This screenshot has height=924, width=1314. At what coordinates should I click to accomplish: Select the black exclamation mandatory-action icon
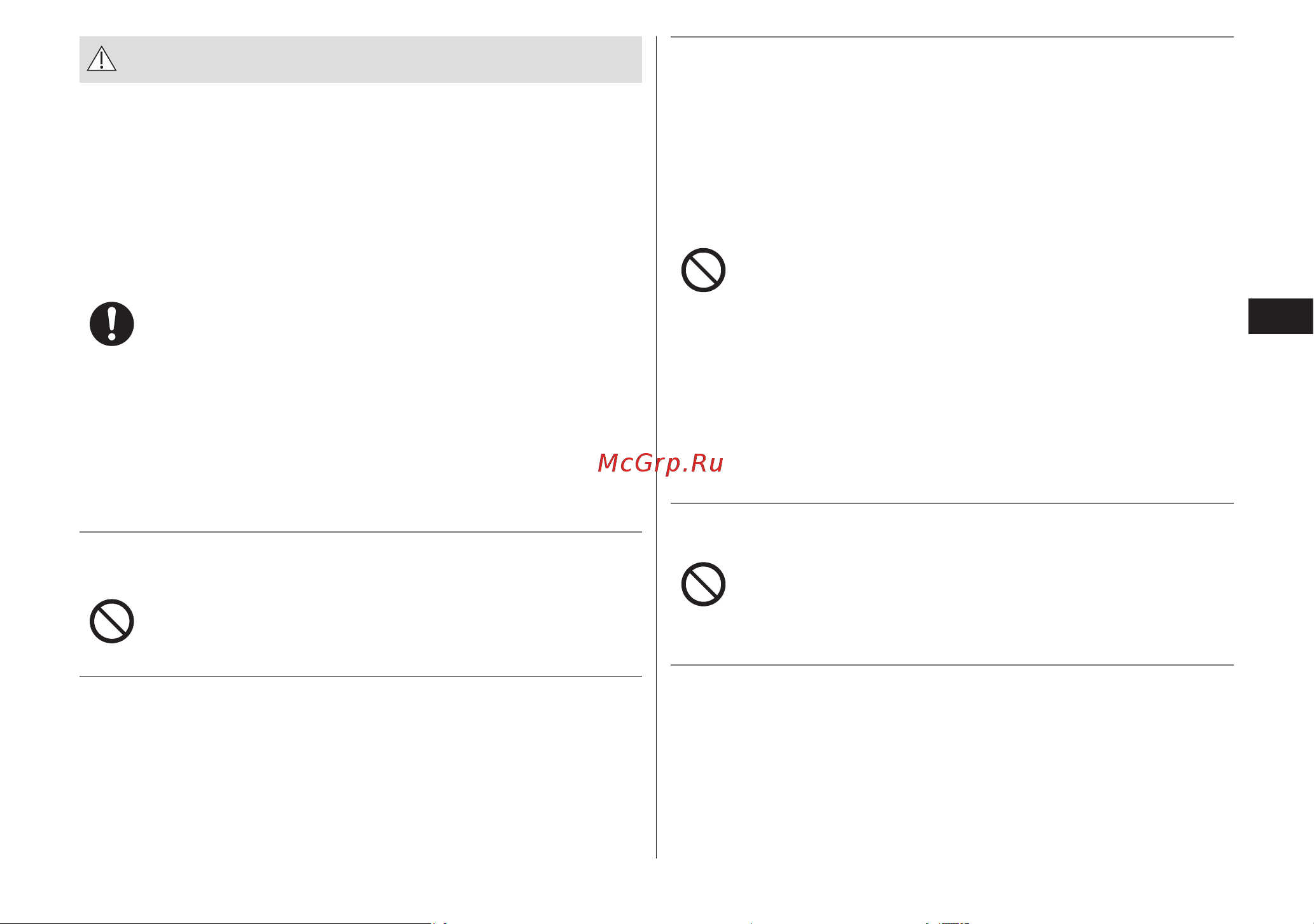pos(112,324)
